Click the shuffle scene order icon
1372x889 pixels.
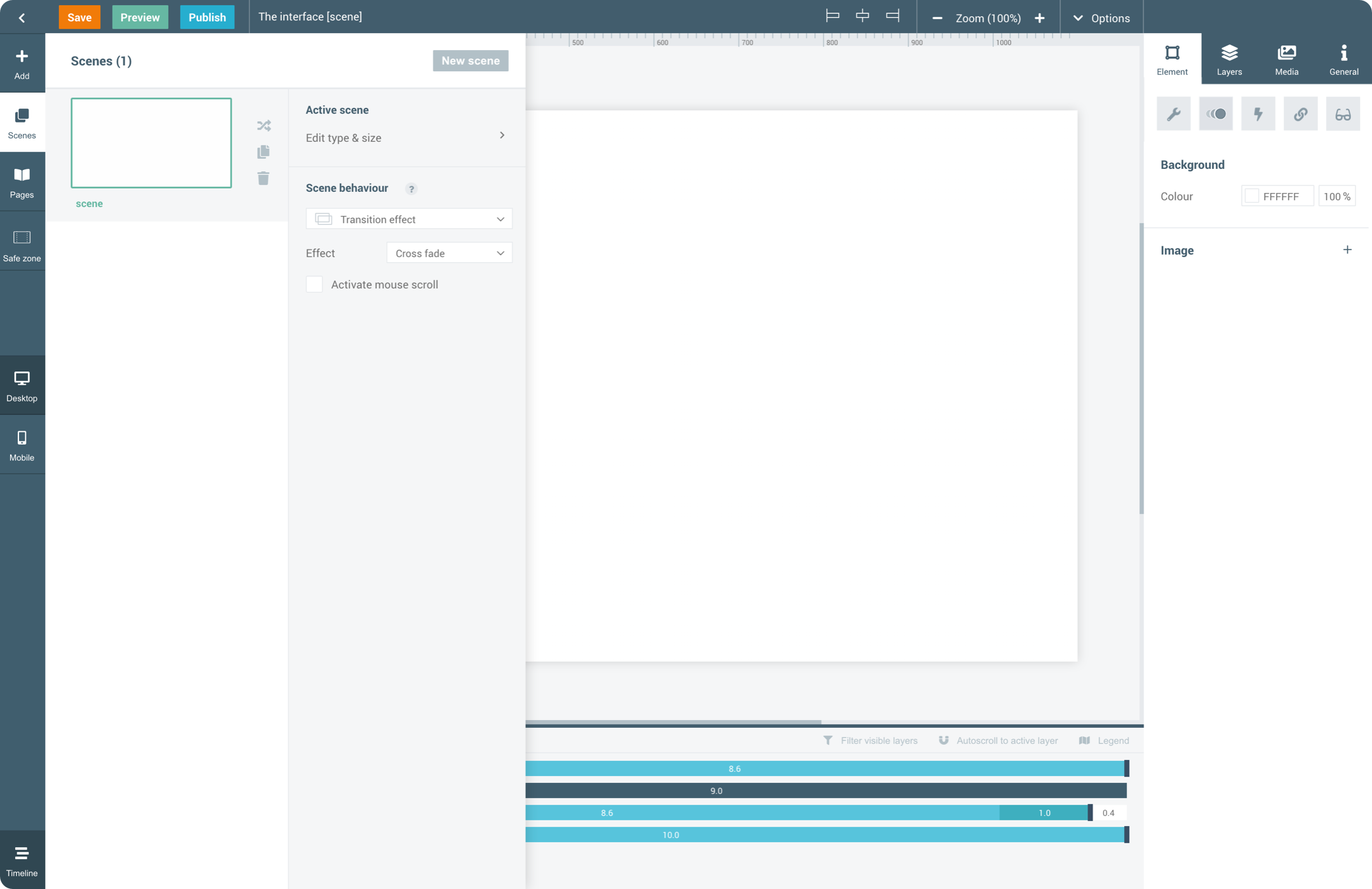264,126
